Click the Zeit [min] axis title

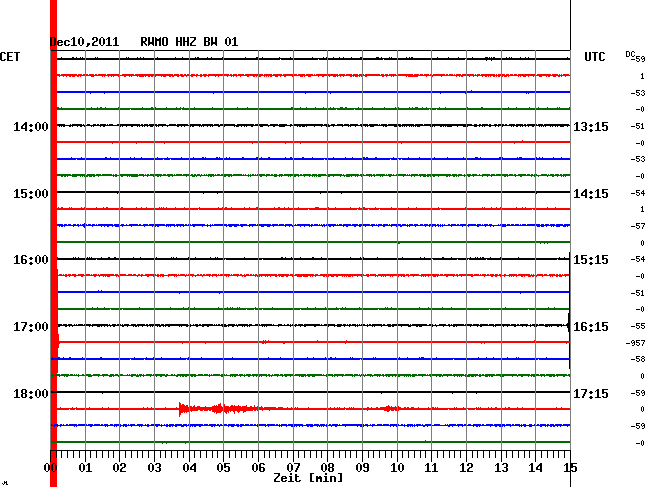[308, 478]
